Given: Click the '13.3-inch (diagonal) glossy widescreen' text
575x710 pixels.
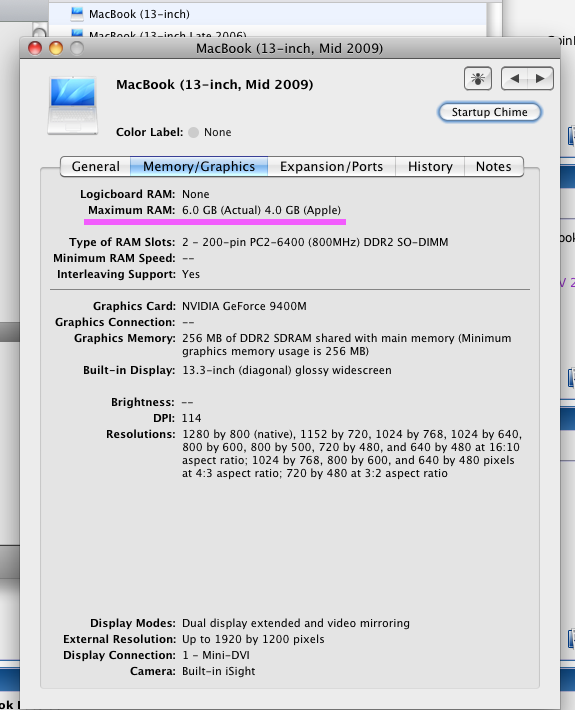Looking at the screenshot, I should click(x=287, y=370).
